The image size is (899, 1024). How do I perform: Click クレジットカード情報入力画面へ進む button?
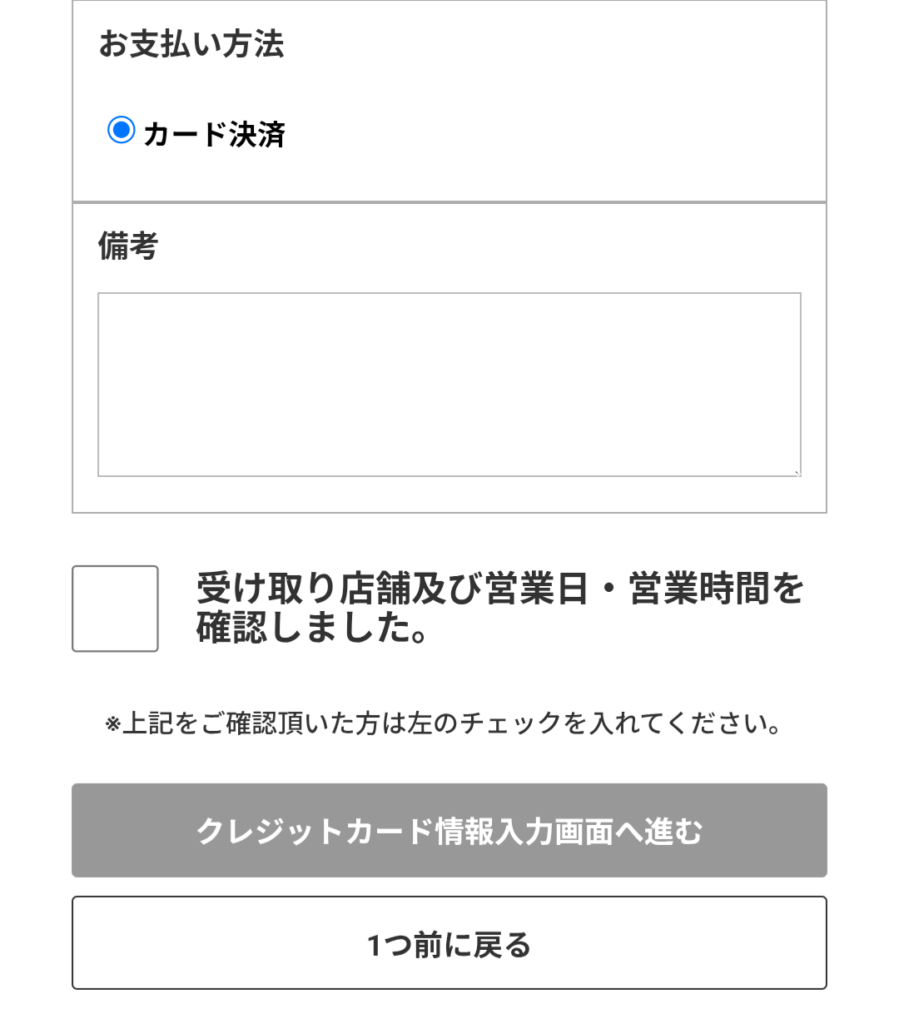click(x=449, y=830)
